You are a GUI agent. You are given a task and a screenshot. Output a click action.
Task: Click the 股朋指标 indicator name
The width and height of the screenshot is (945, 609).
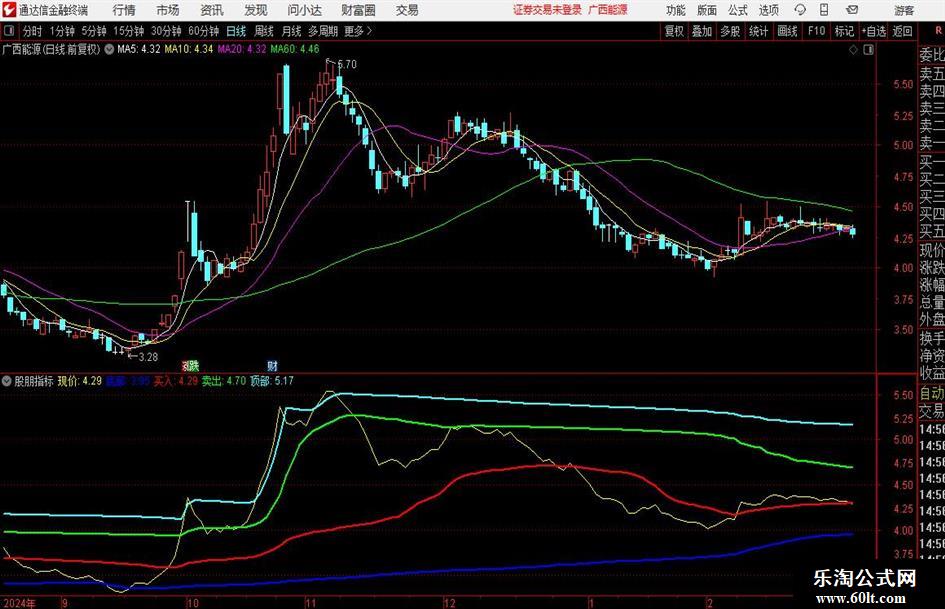[x=34, y=381]
